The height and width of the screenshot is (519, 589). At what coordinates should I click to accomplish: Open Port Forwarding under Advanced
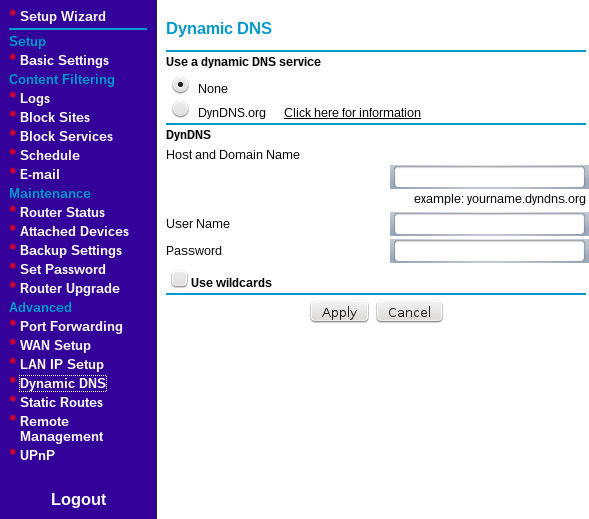(x=71, y=326)
